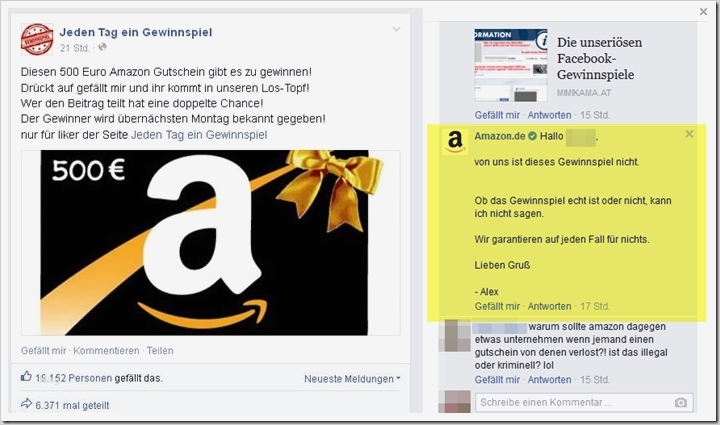Open the Amazon.de profile logo
Screen dimensions: 720x425
[455, 141]
